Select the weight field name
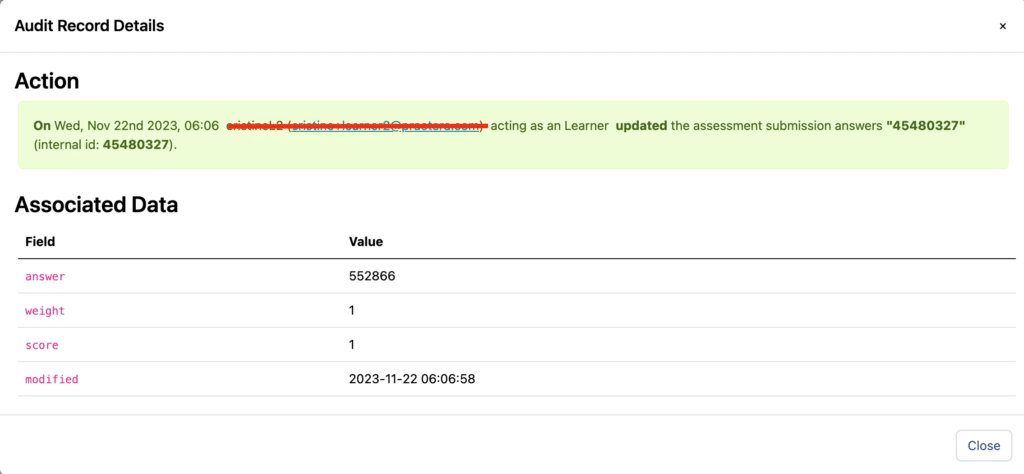The height and width of the screenshot is (474, 1024). click(x=45, y=311)
